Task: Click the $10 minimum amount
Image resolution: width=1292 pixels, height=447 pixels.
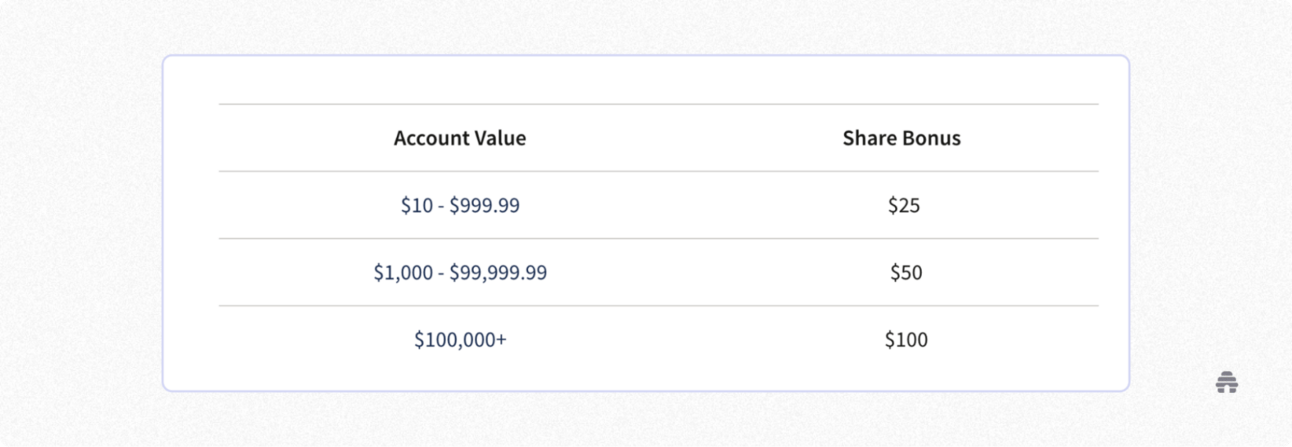Action: 416,205
